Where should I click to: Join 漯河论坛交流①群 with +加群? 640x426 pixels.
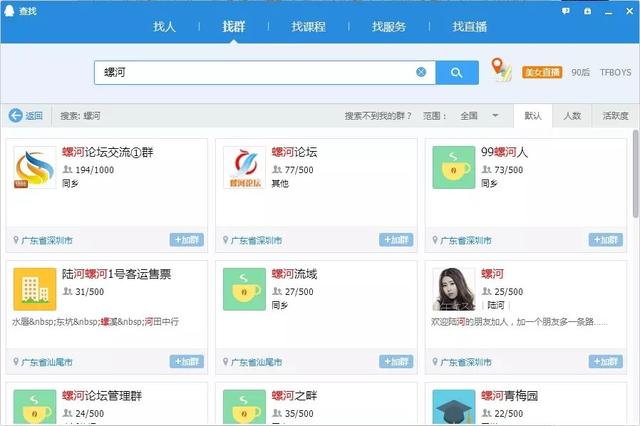[x=187, y=240]
